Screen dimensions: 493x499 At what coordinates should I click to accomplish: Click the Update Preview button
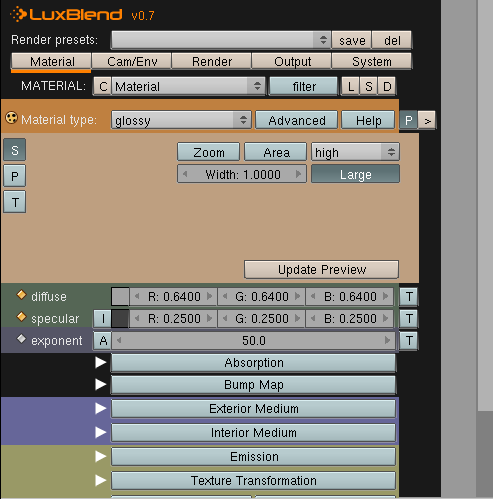(x=322, y=269)
